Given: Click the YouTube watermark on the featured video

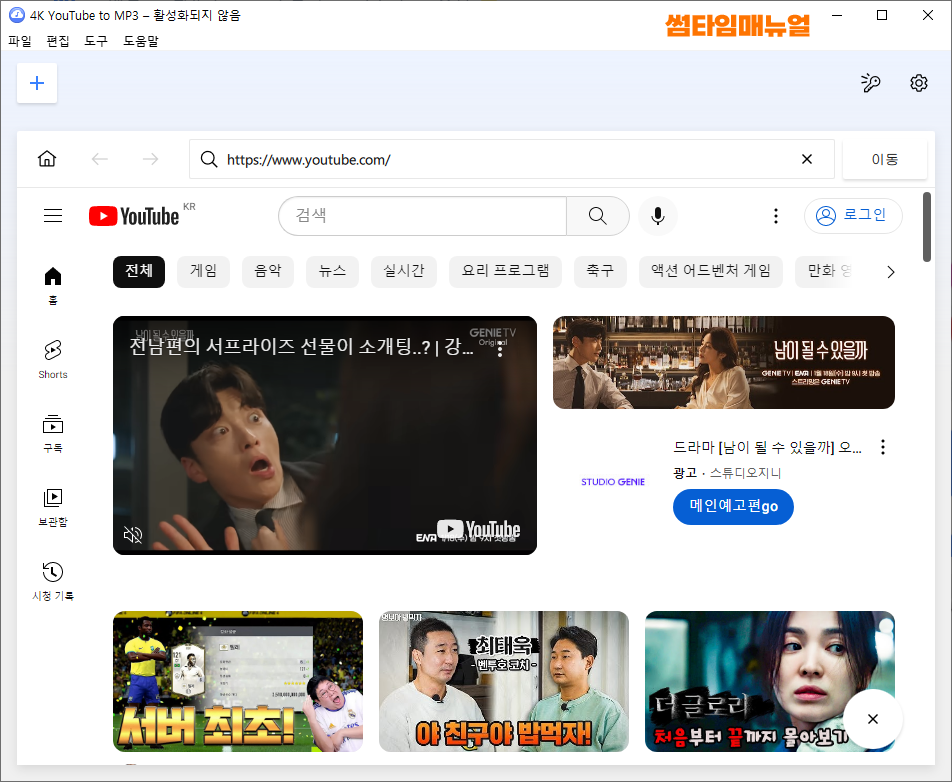Looking at the screenshot, I should coord(478,529).
